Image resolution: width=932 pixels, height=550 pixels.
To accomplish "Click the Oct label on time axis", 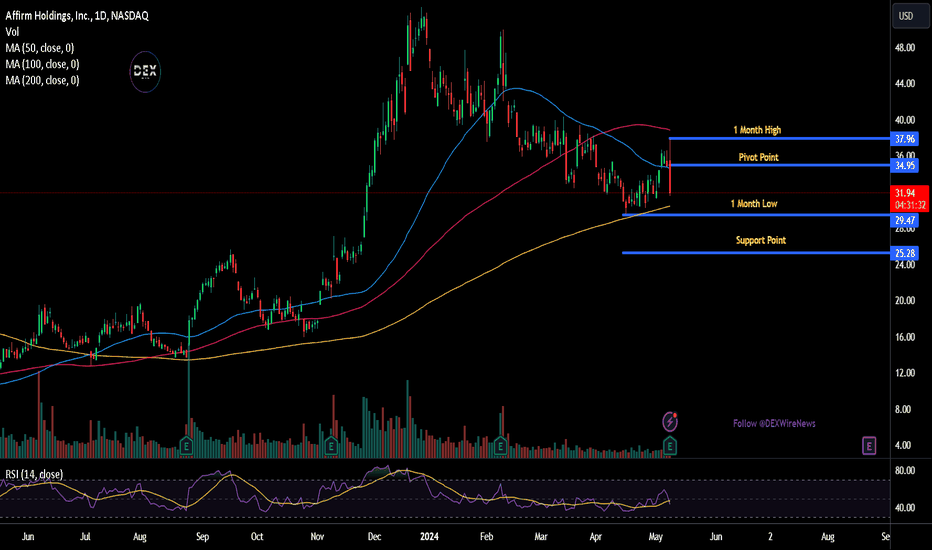I will click(257, 536).
